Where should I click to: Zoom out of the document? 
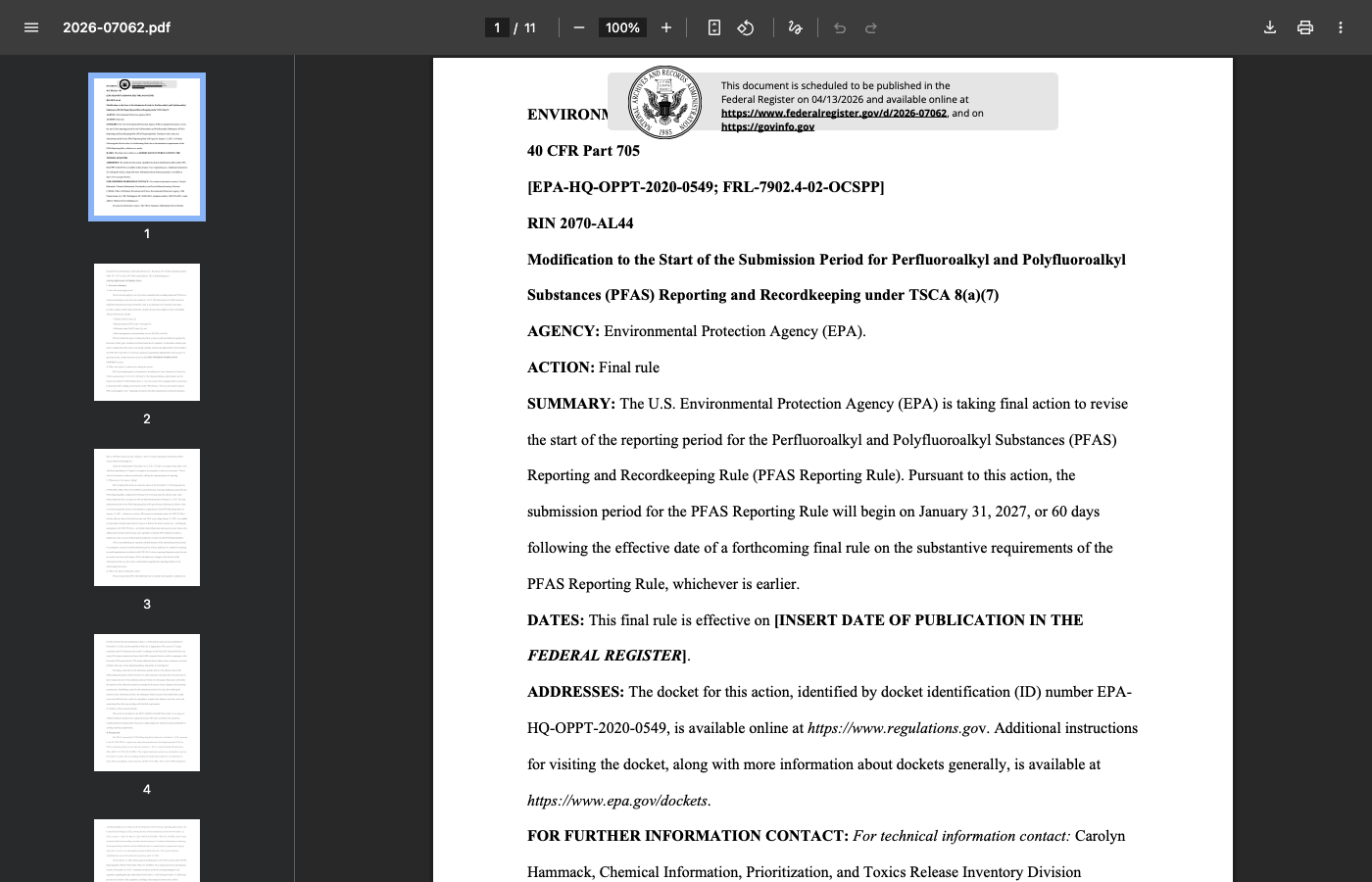click(579, 27)
